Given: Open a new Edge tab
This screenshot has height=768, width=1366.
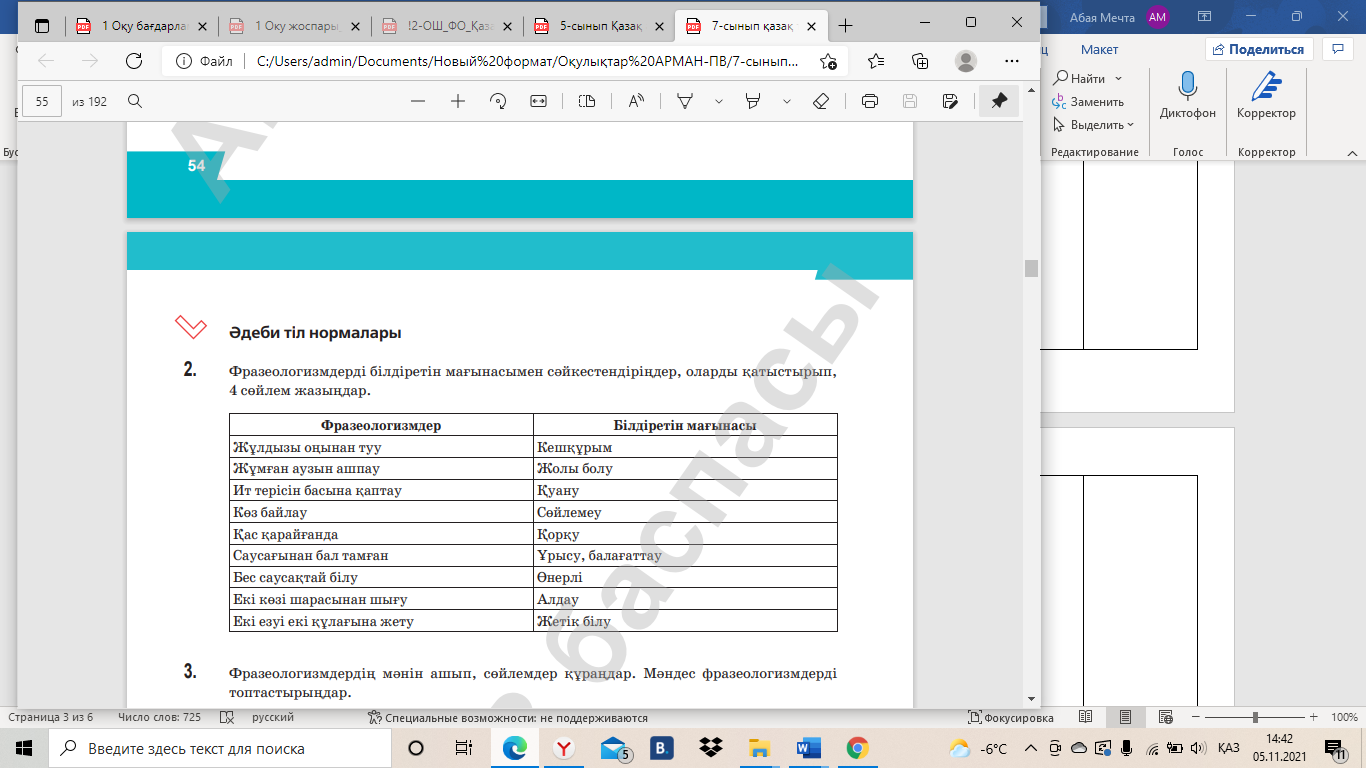Looking at the screenshot, I should [846, 25].
